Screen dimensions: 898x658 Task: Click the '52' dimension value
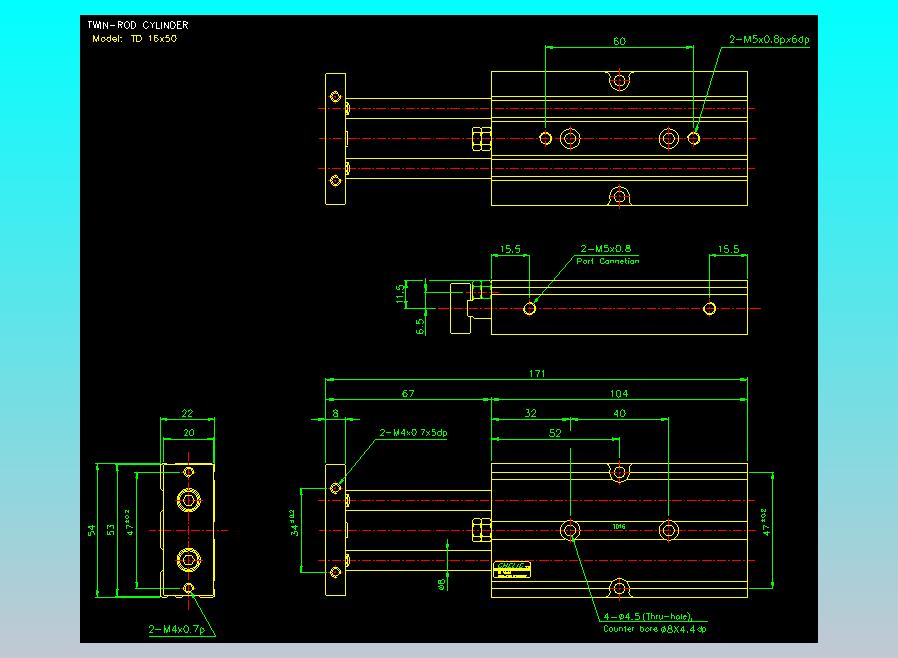555,433
